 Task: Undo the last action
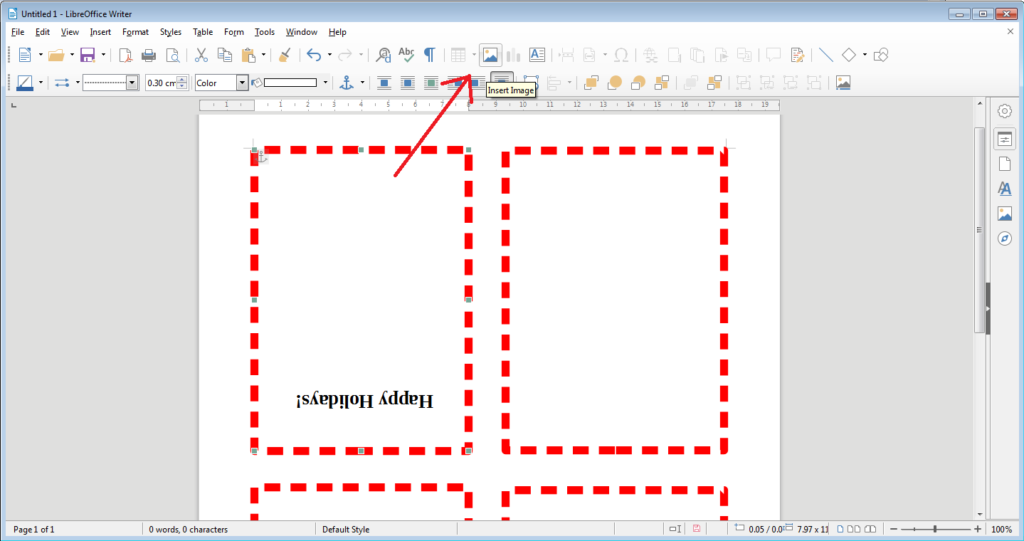[314, 55]
